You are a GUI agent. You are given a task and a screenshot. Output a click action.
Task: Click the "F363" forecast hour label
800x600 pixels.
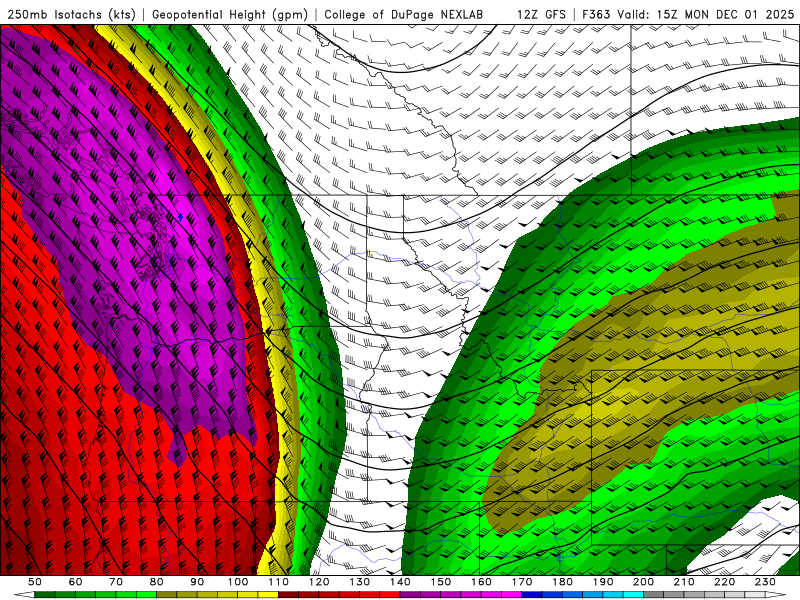(x=596, y=14)
